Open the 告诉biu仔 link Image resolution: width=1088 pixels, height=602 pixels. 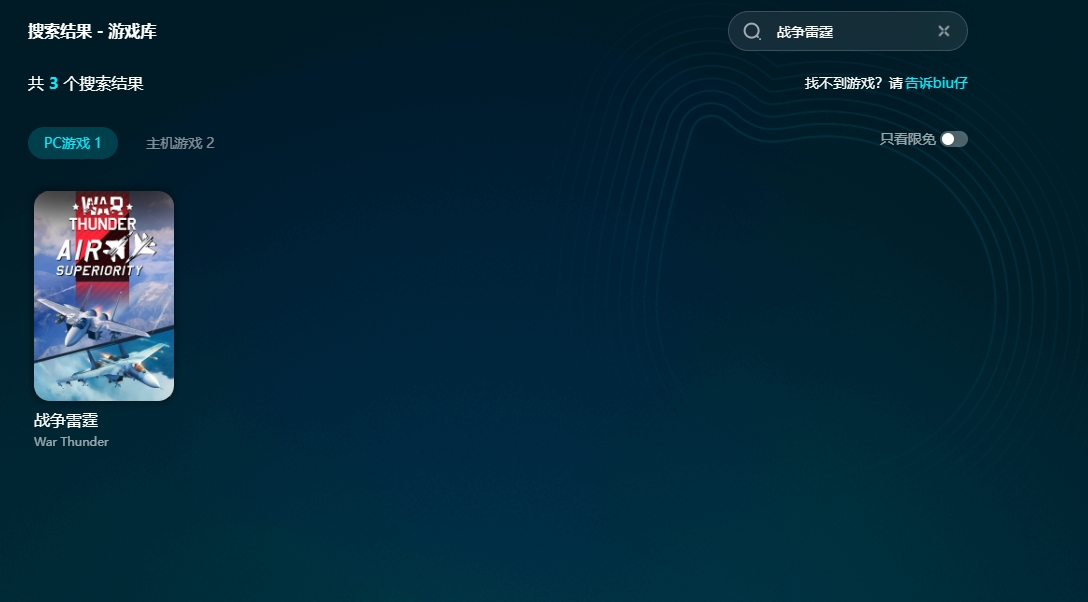[x=936, y=83]
